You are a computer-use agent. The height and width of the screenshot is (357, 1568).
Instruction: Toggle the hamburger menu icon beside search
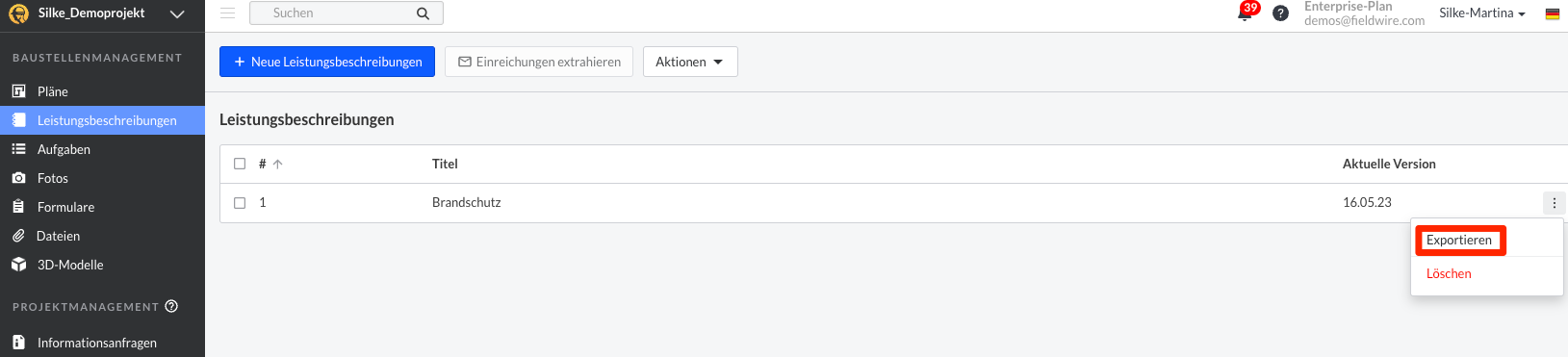click(x=227, y=13)
